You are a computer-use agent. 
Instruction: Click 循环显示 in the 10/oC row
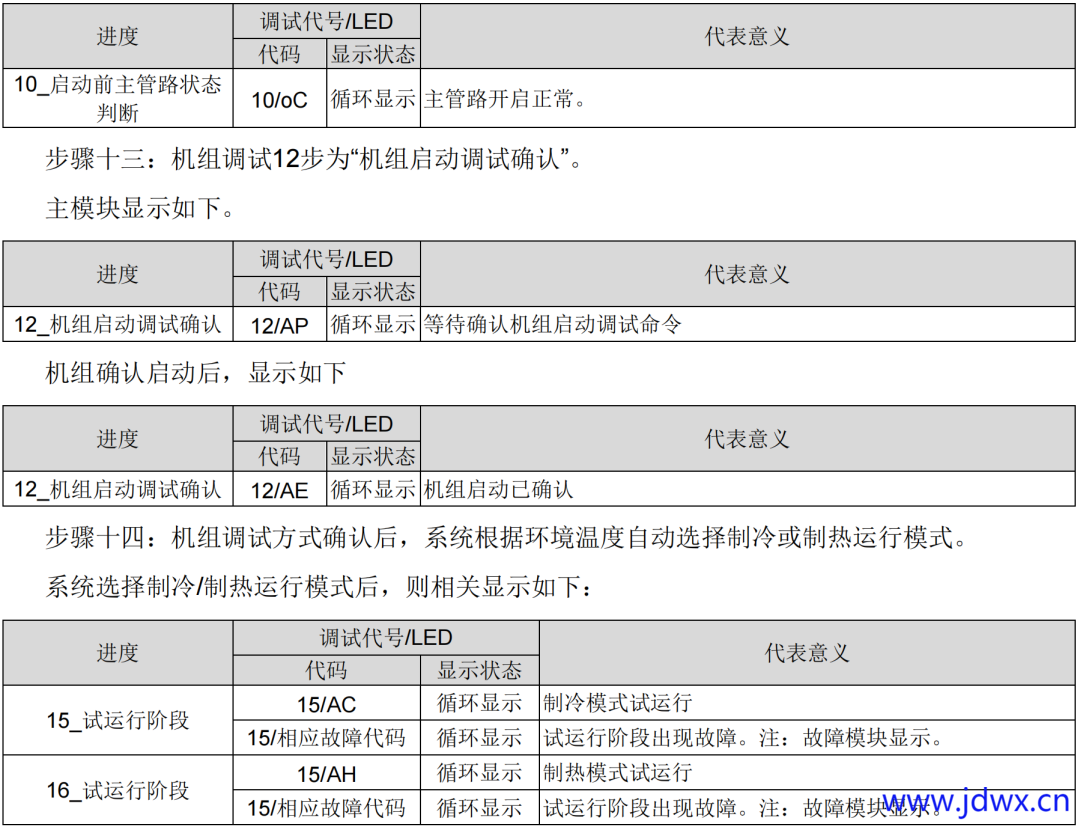[373, 99]
